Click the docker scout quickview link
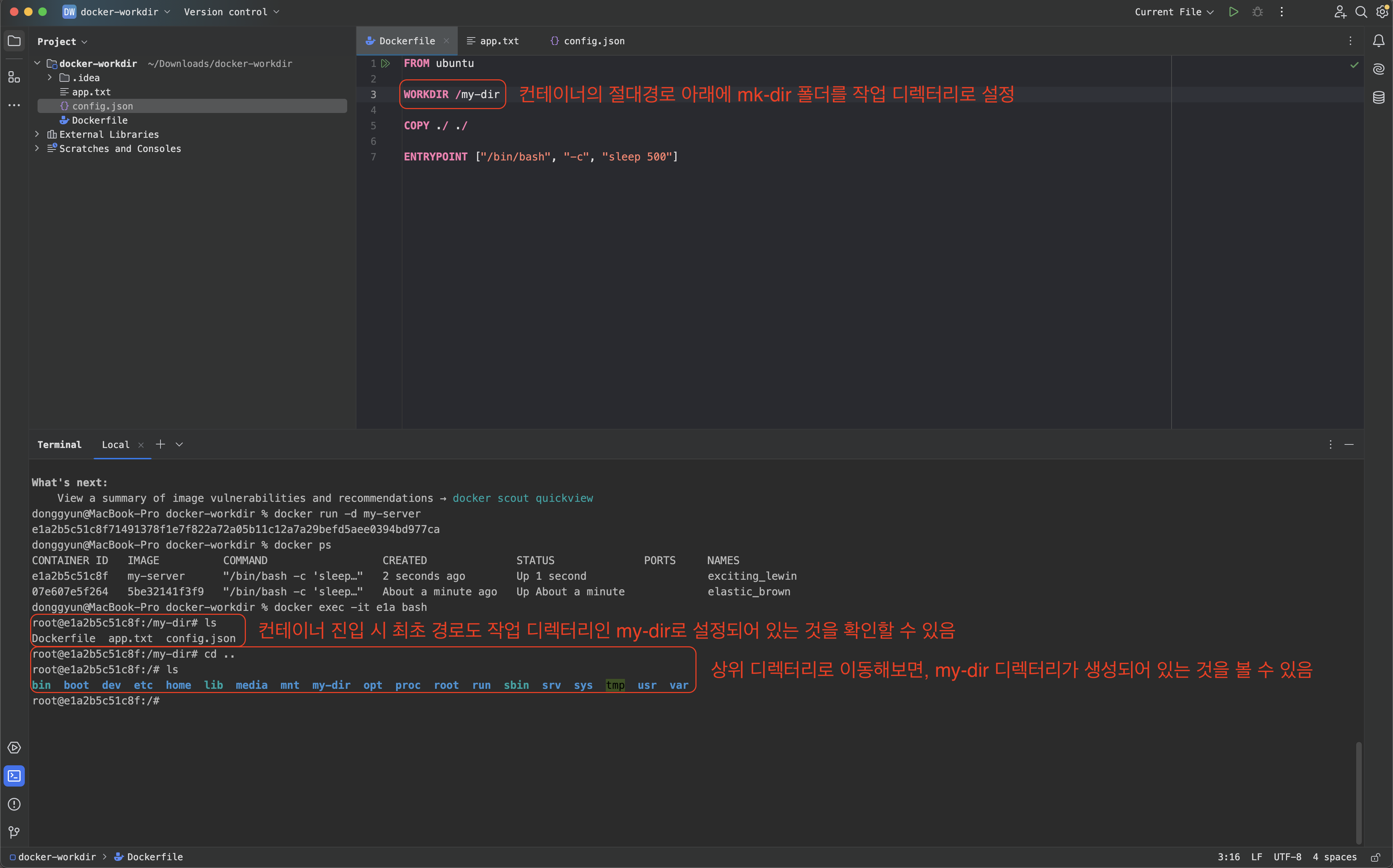The width and height of the screenshot is (1393, 868). [523, 498]
